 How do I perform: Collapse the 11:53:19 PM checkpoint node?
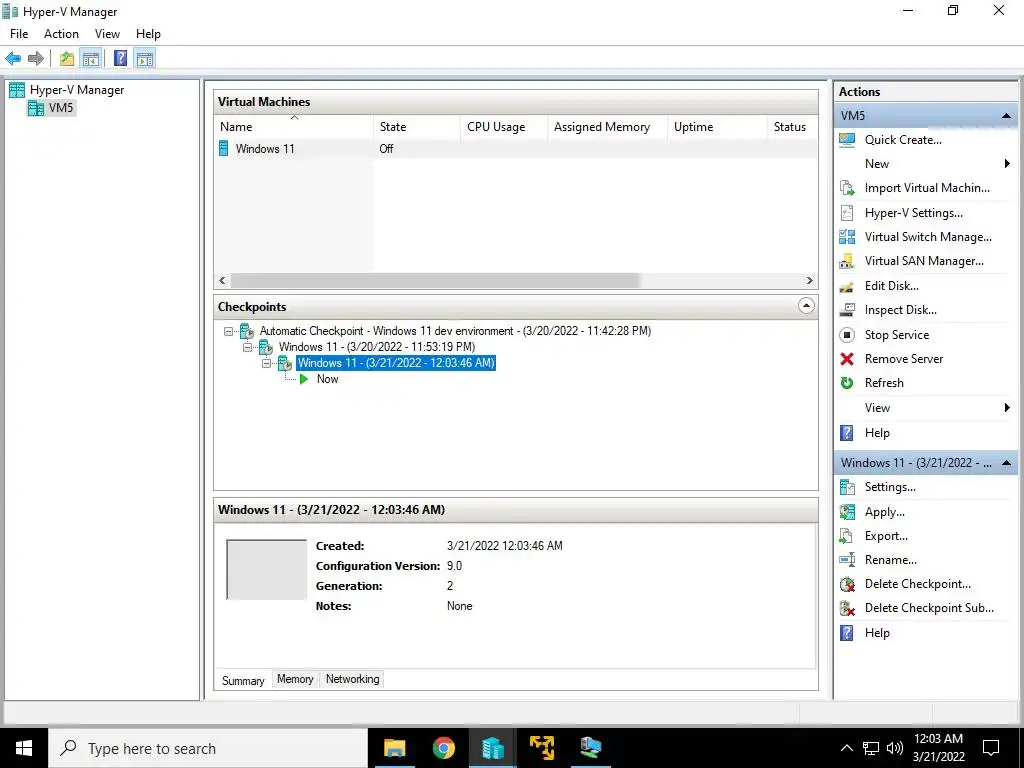[x=248, y=347]
